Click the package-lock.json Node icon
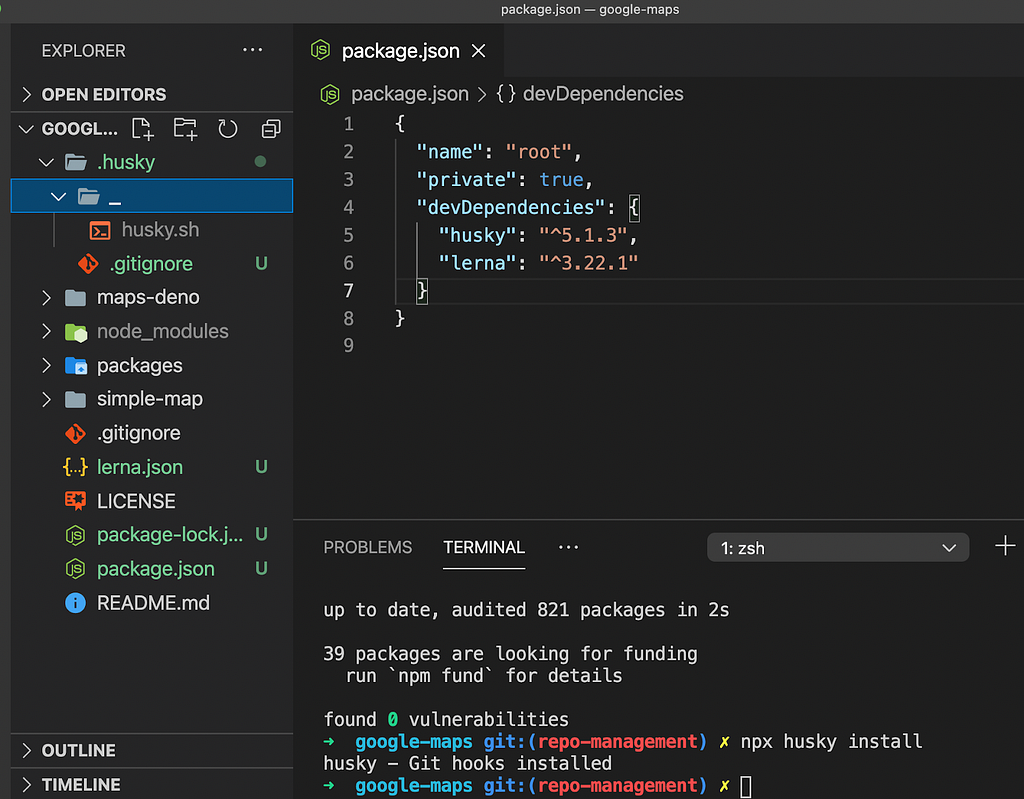Viewport: 1024px width, 799px height. click(x=75, y=535)
